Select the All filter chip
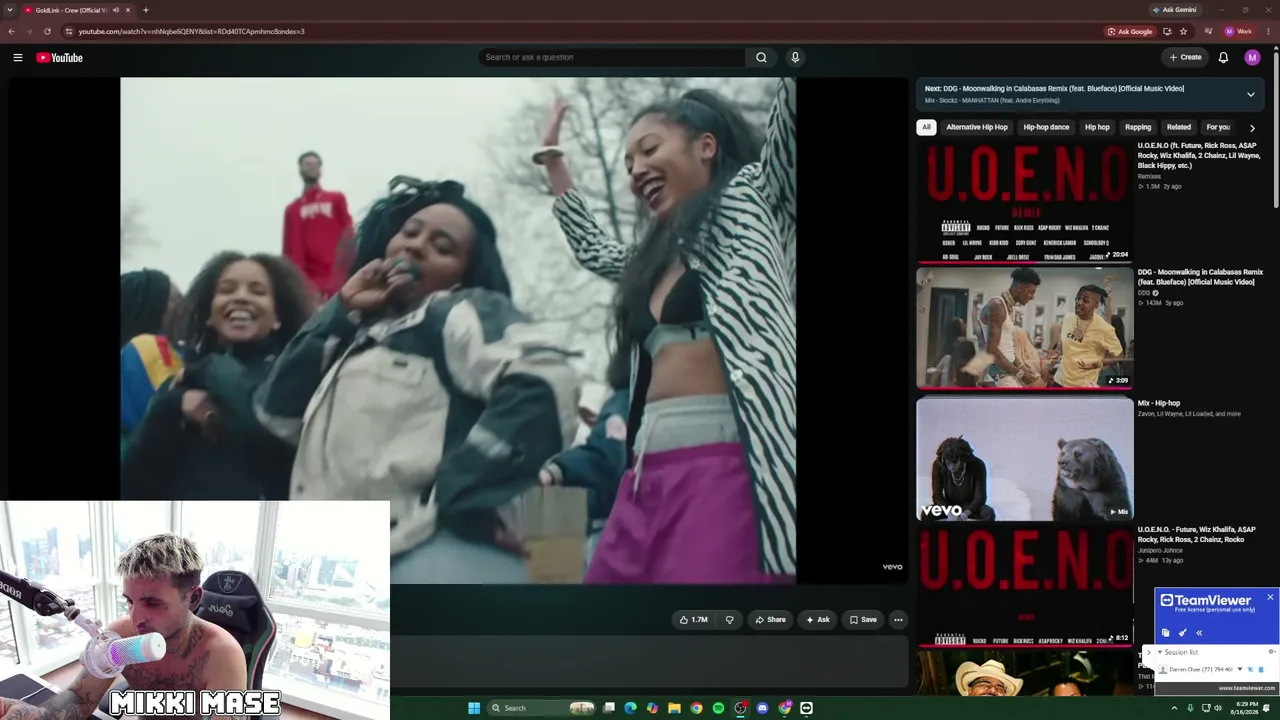The image size is (1280, 720). [926, 127]
